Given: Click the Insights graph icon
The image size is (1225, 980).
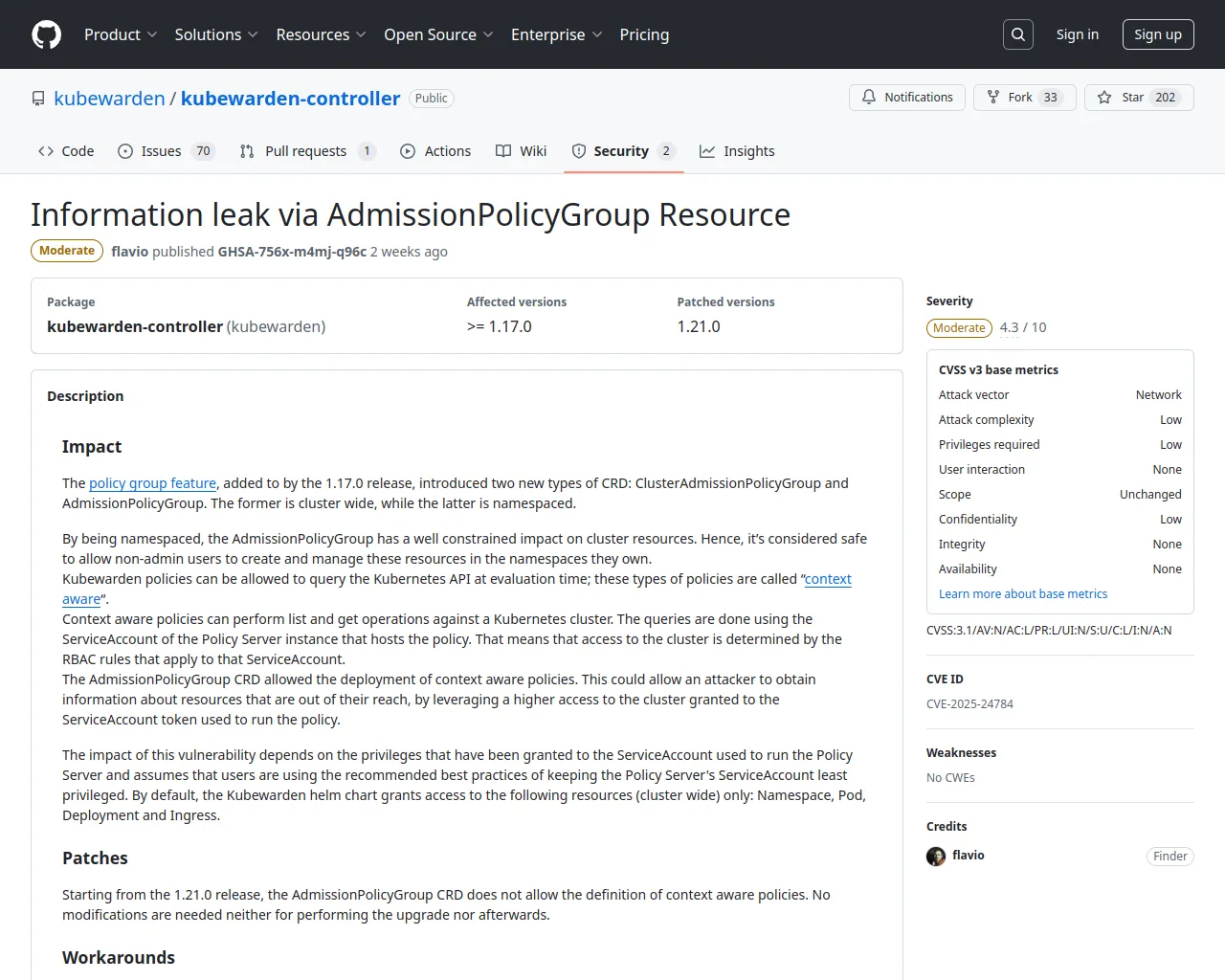Looking at the screenshot, I should (707, 151).
